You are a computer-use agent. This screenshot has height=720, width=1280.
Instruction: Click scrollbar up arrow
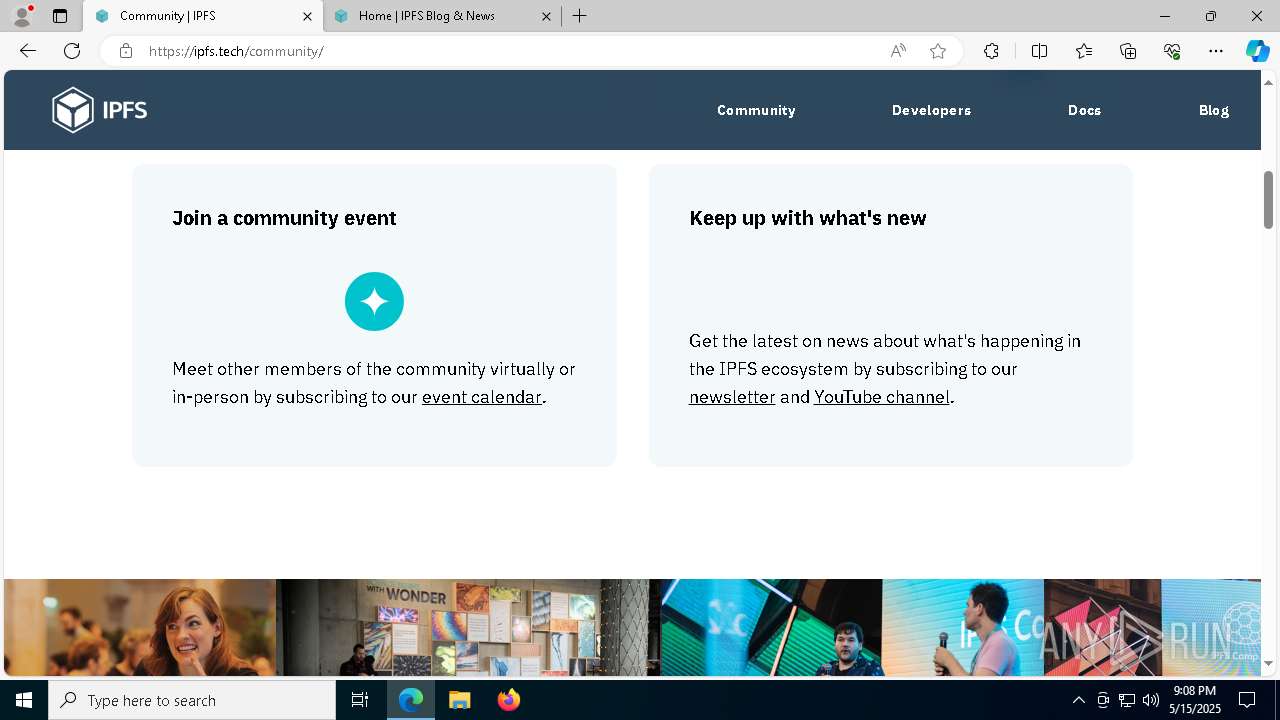[1268, 81]
